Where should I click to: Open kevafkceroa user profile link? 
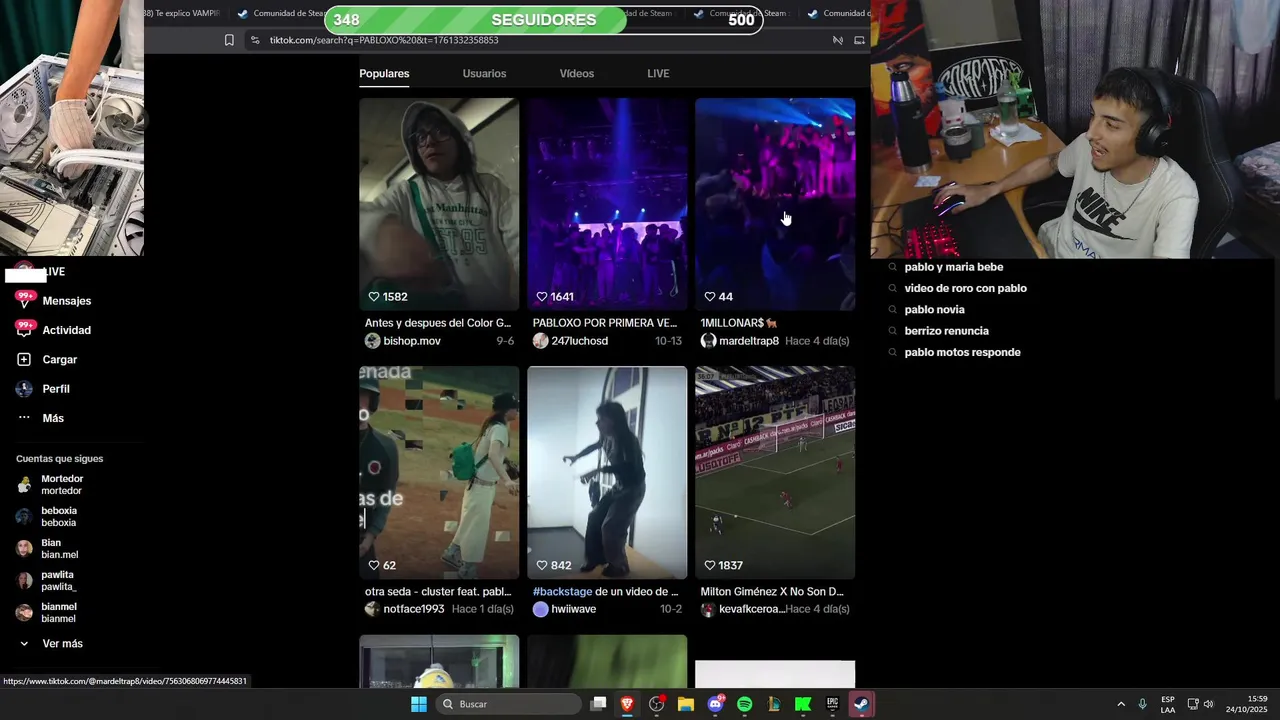752,609
